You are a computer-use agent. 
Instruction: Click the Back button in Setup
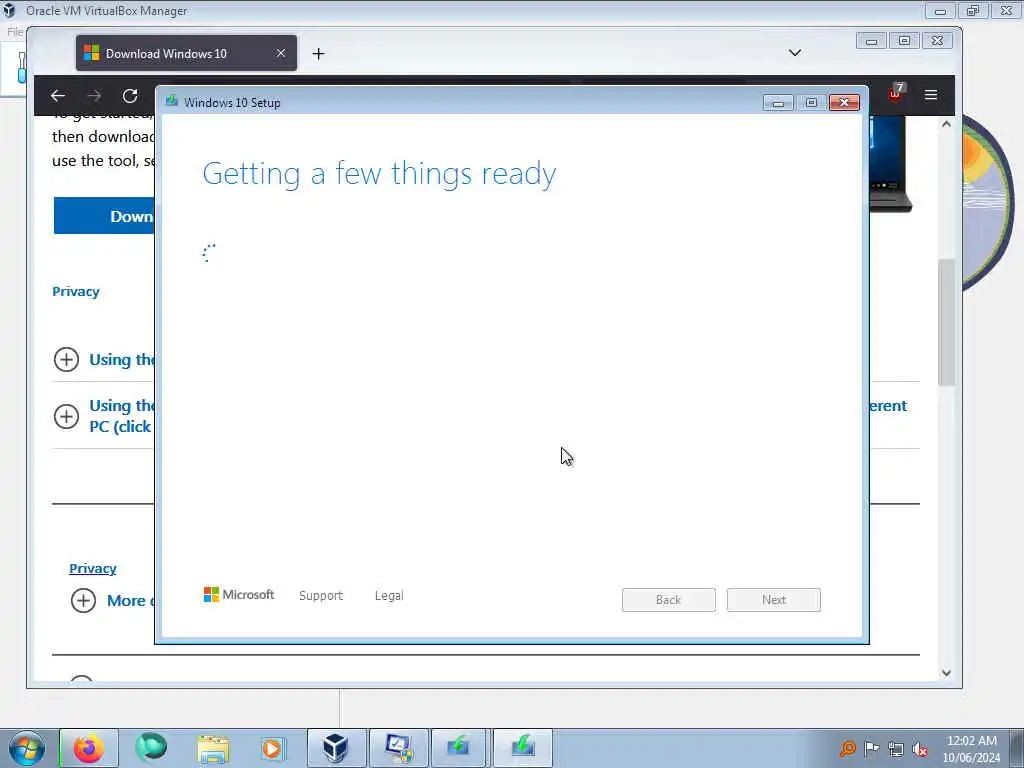[669, 600]
